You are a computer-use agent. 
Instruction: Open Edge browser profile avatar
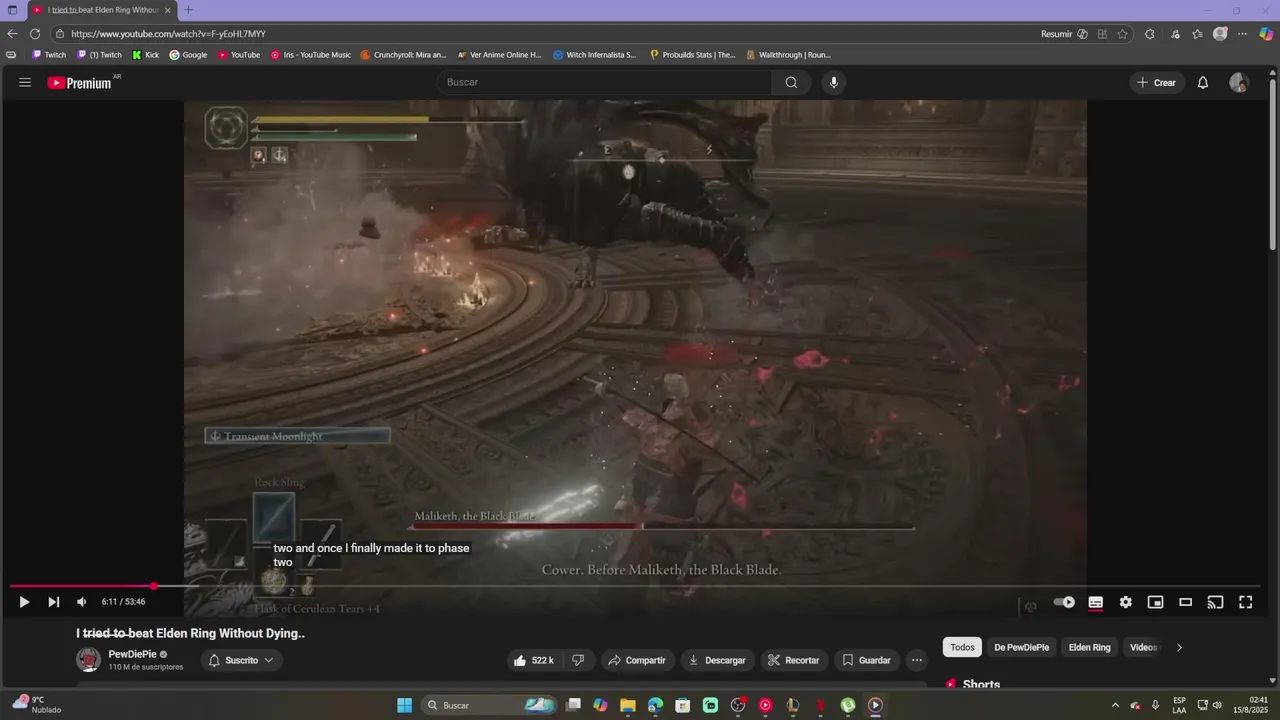click(1220, 34)
